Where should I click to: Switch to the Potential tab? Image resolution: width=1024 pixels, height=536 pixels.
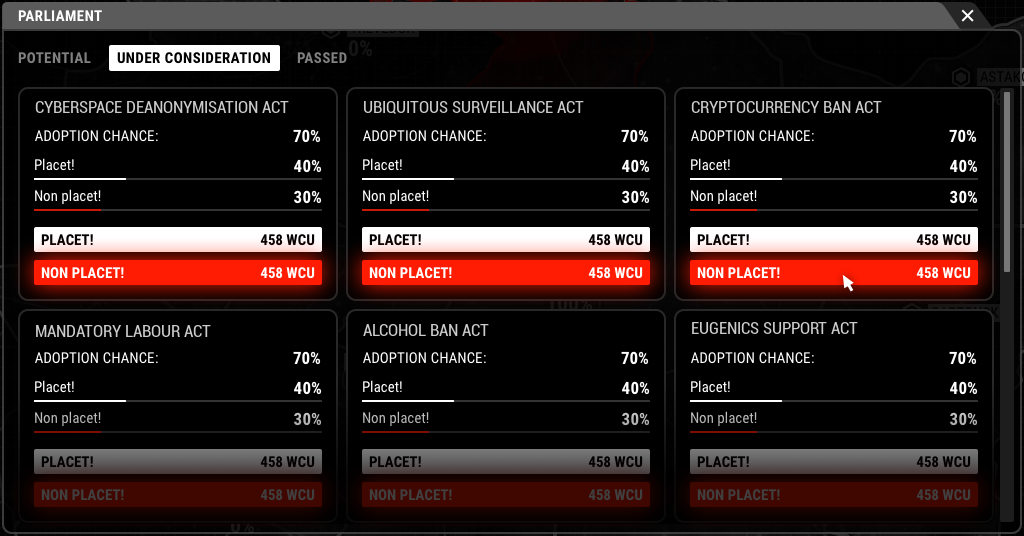(54, 58)
